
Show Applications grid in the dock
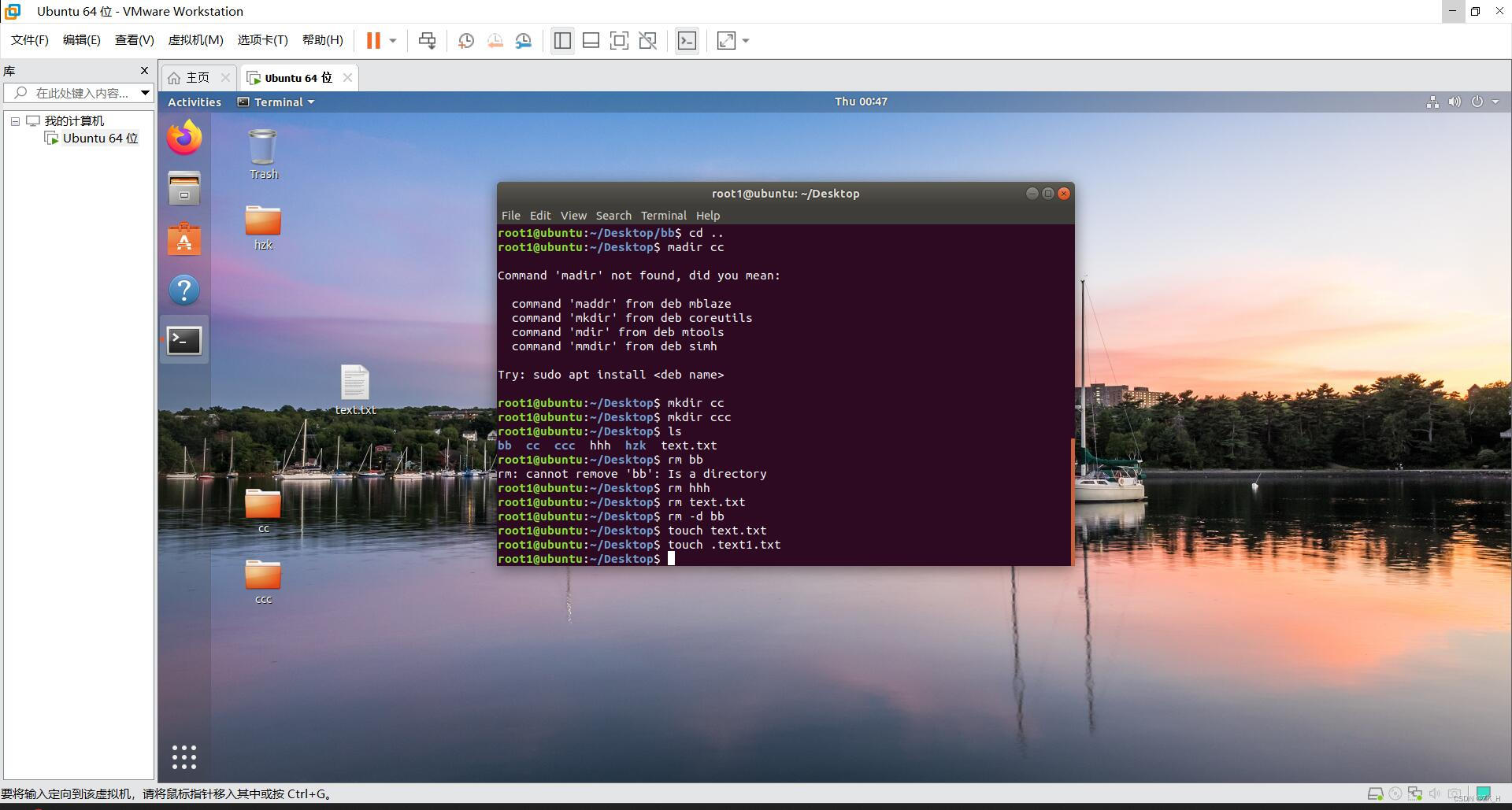pos(184,757)
